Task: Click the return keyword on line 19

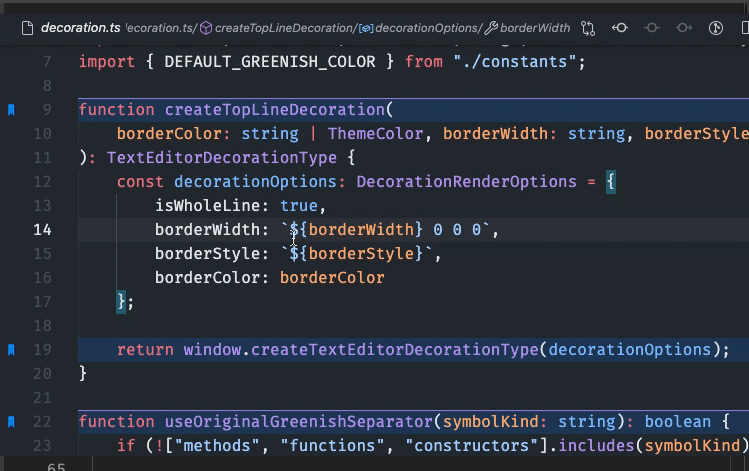Action: pyautogui.click(x=145, y=350)
